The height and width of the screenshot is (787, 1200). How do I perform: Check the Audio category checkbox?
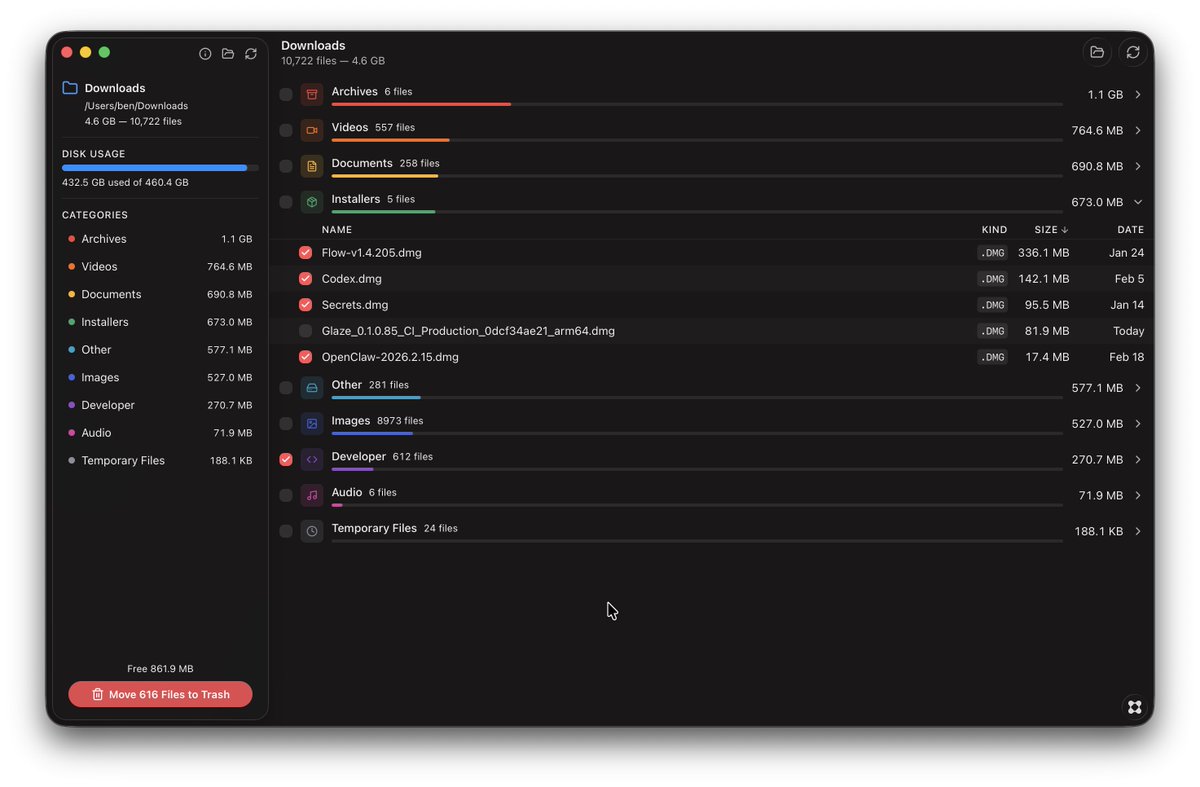(286, 496)
